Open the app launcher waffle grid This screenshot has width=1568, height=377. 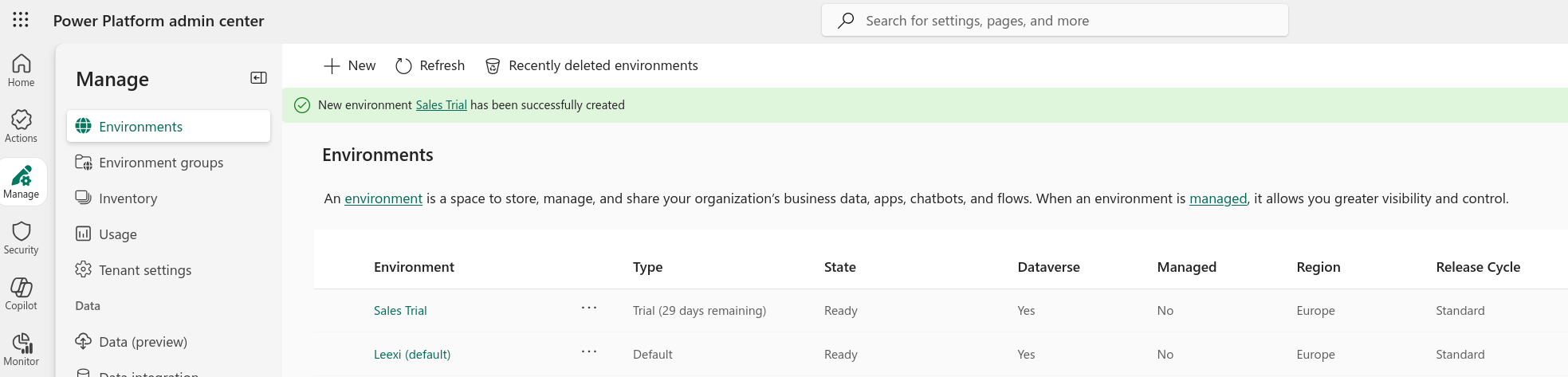(x=21, y=20)
